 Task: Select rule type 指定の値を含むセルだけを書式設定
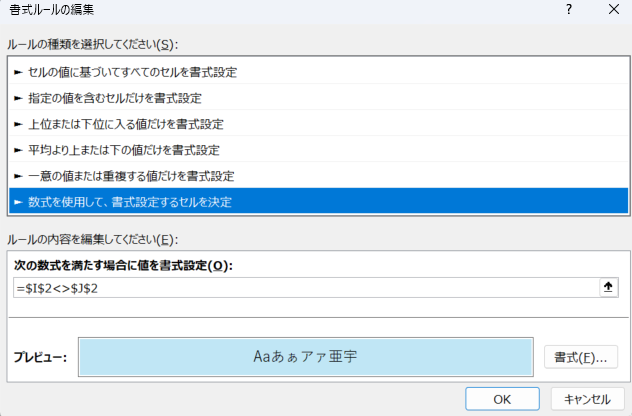pos(115,98)
